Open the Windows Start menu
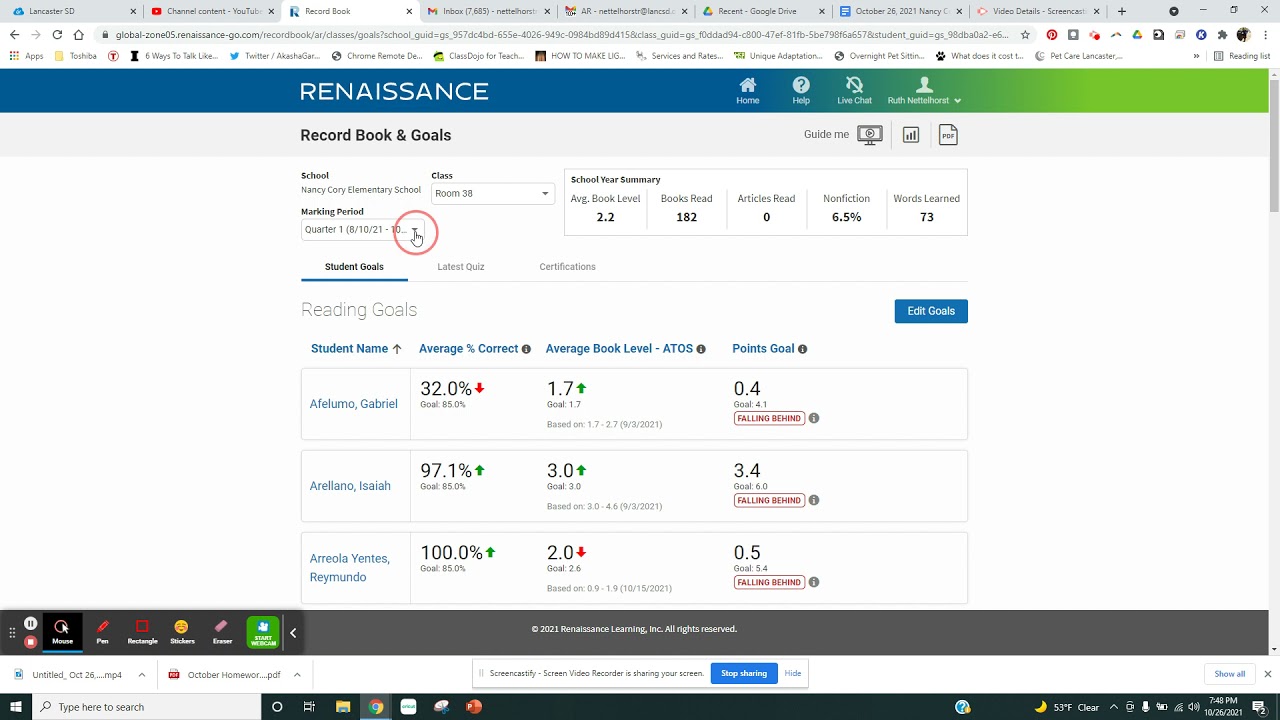 [16, 707]
